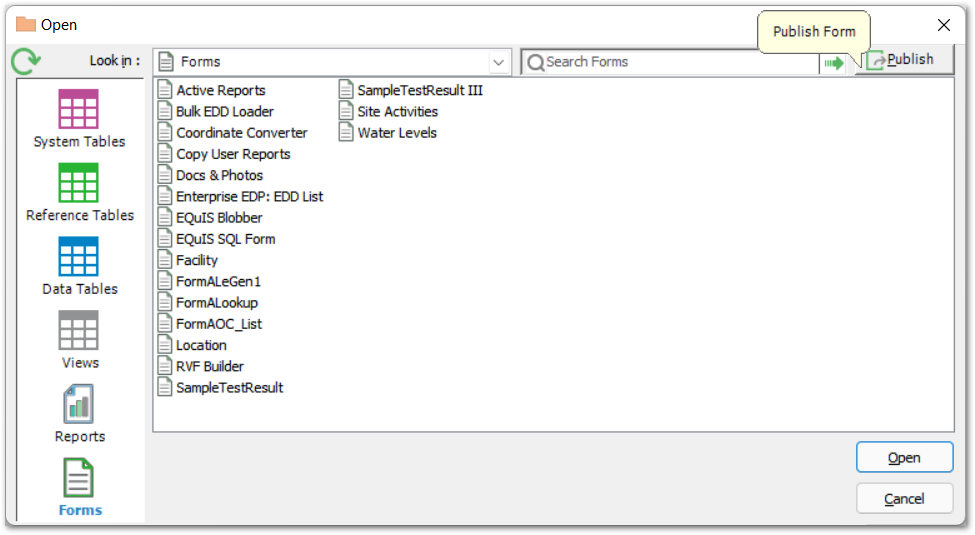Select FormAOC_List name text
The image size is (975, 535).
tap(219, 323)
